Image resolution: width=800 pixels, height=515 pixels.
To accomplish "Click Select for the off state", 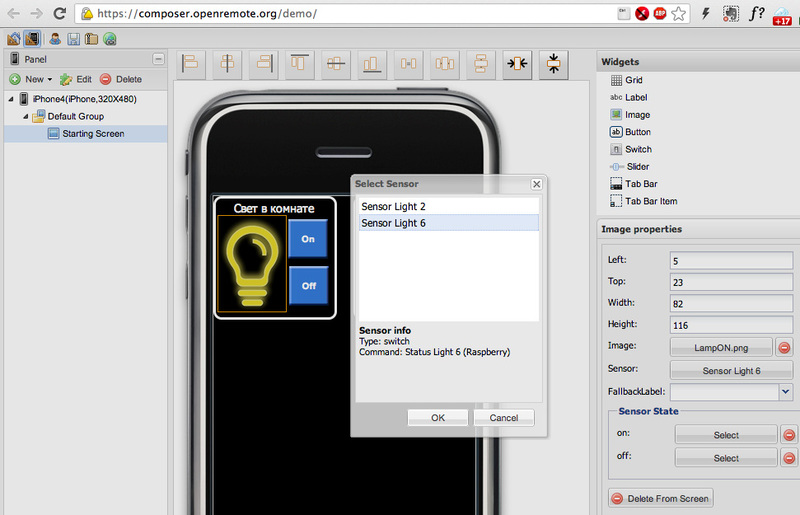I will pos(726,458).
